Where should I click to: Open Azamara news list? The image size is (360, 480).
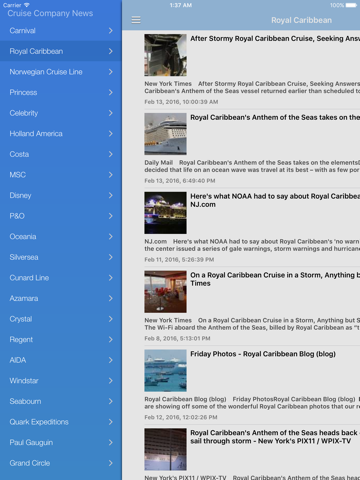(61, 298)
